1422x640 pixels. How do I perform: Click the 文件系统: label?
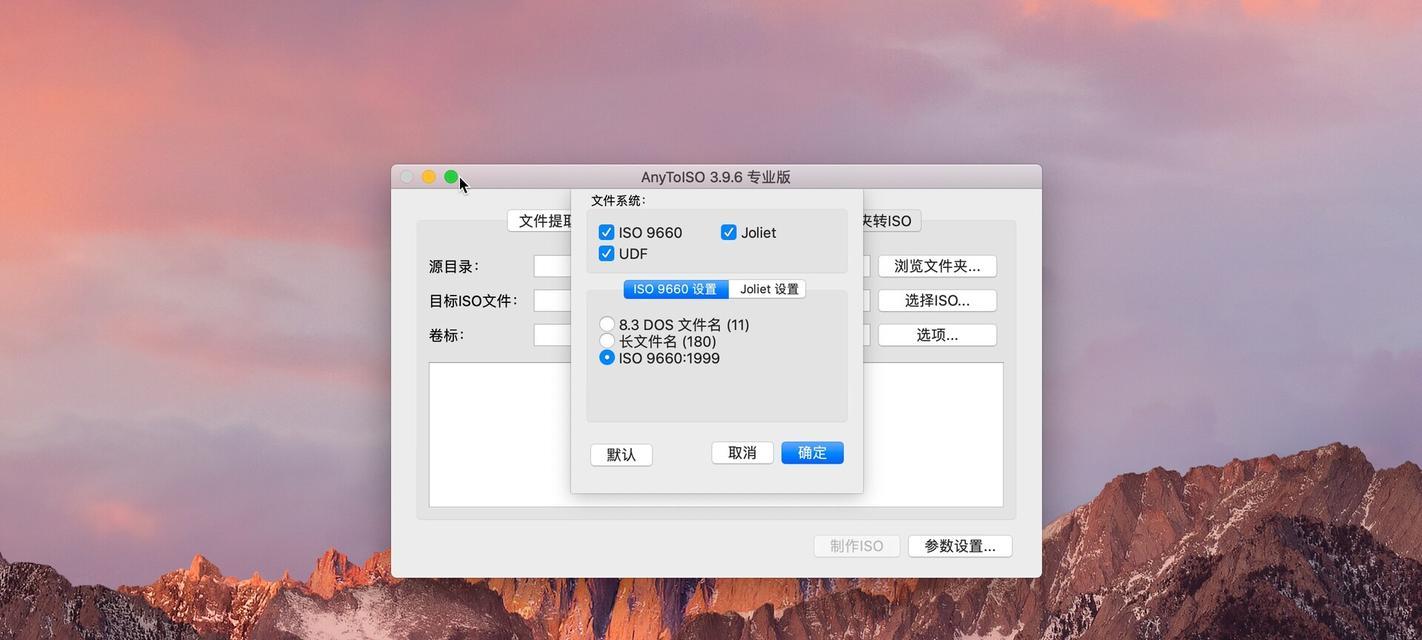click(619, 200)
